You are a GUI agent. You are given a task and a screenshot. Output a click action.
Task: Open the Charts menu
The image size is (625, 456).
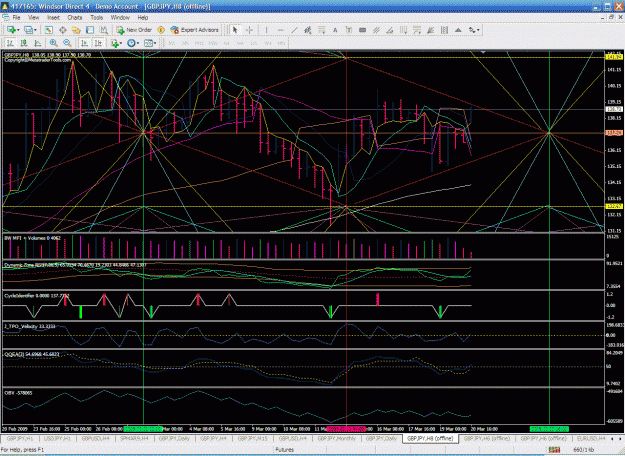point(75,18)
